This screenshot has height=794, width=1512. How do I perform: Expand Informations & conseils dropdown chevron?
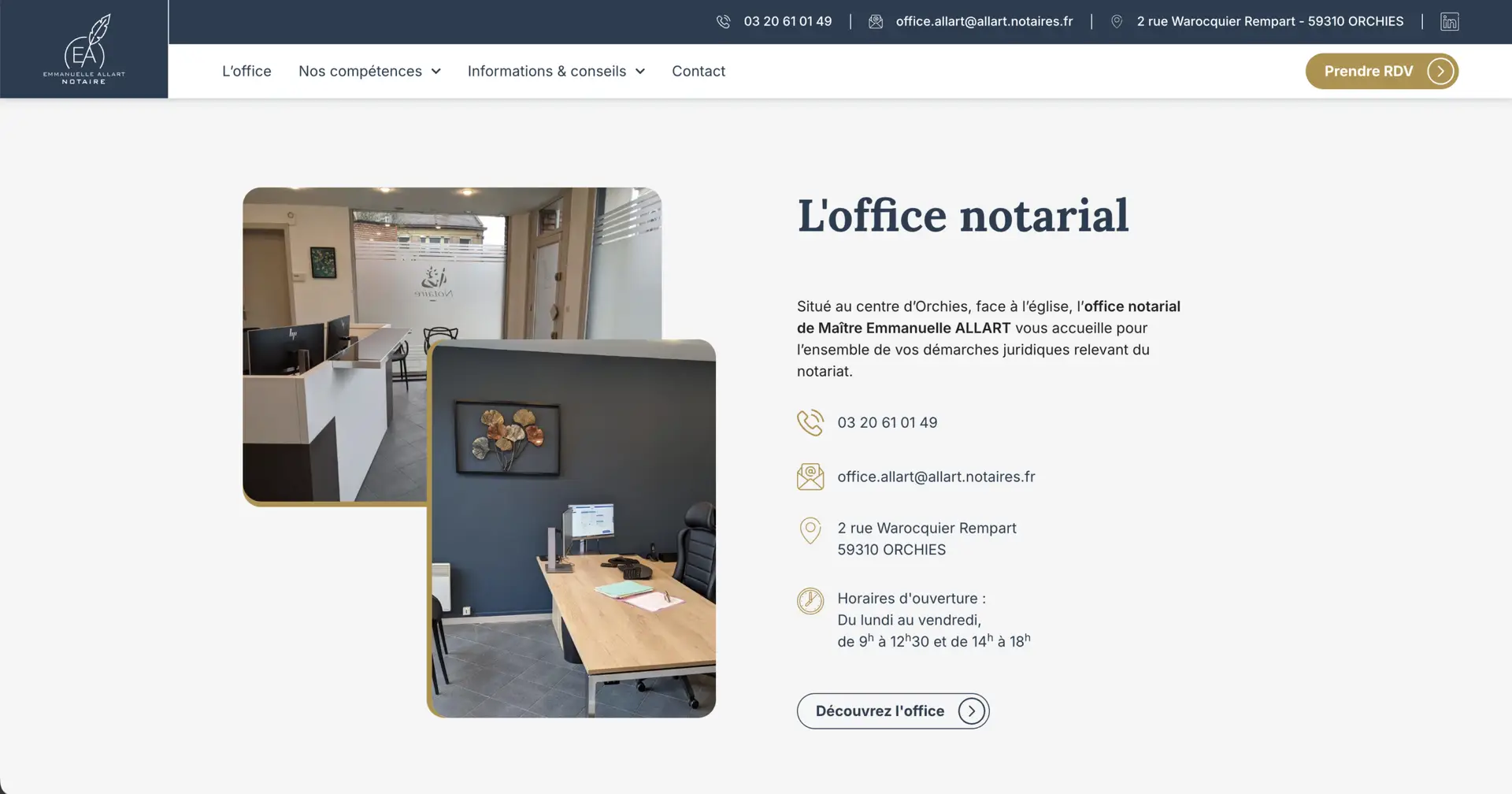tap(640, 72)
